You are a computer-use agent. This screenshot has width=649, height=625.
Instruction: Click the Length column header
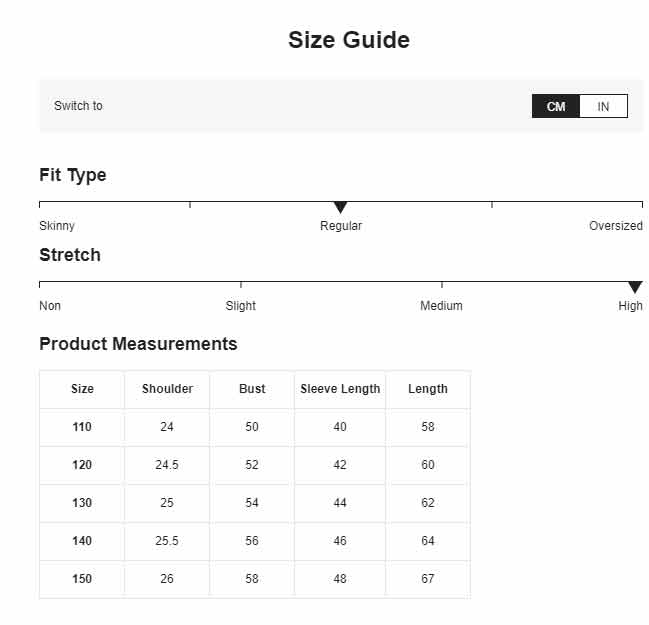428,389
